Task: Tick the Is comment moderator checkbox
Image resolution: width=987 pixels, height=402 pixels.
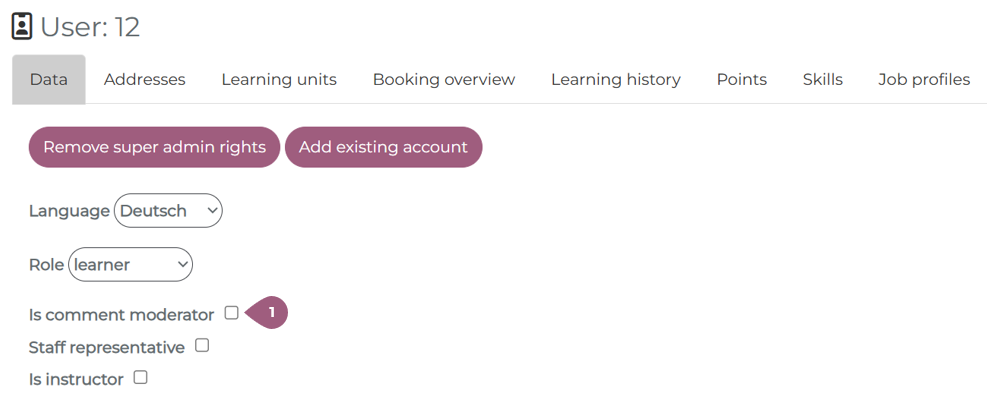Action: [x=232, y=313]
